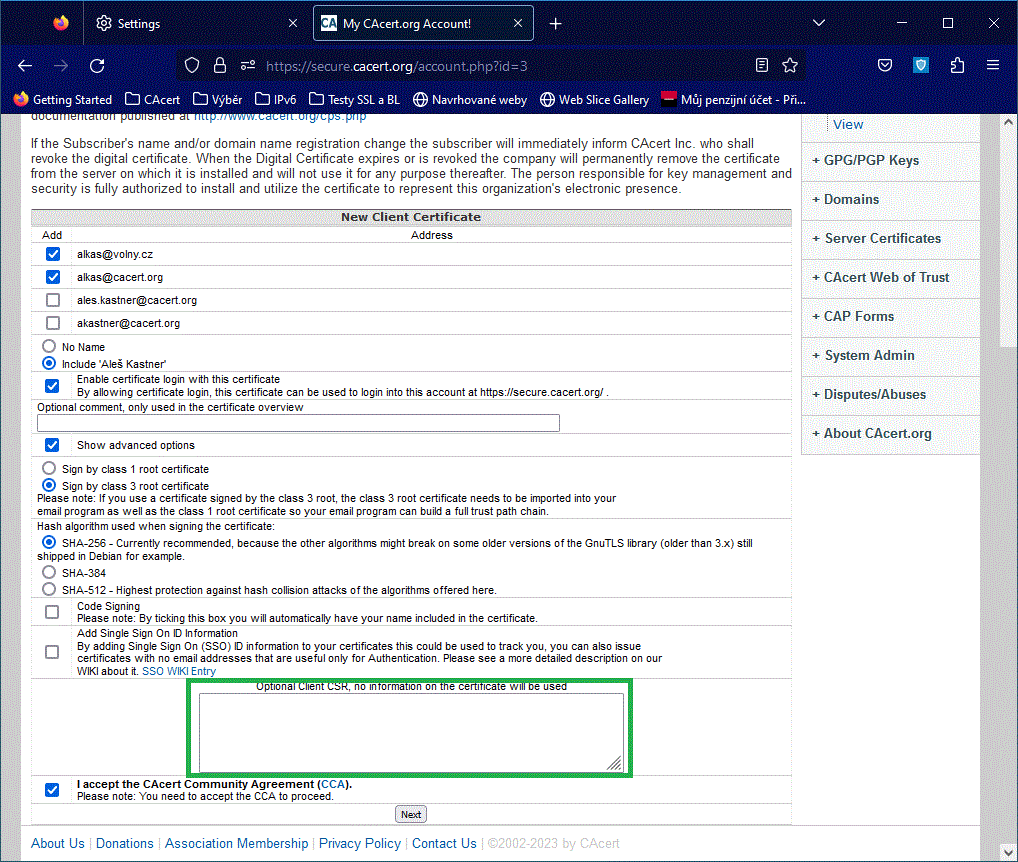Uncheck Show advanced options
Screen dimensions: 1018x862
(x=53, y=445)
